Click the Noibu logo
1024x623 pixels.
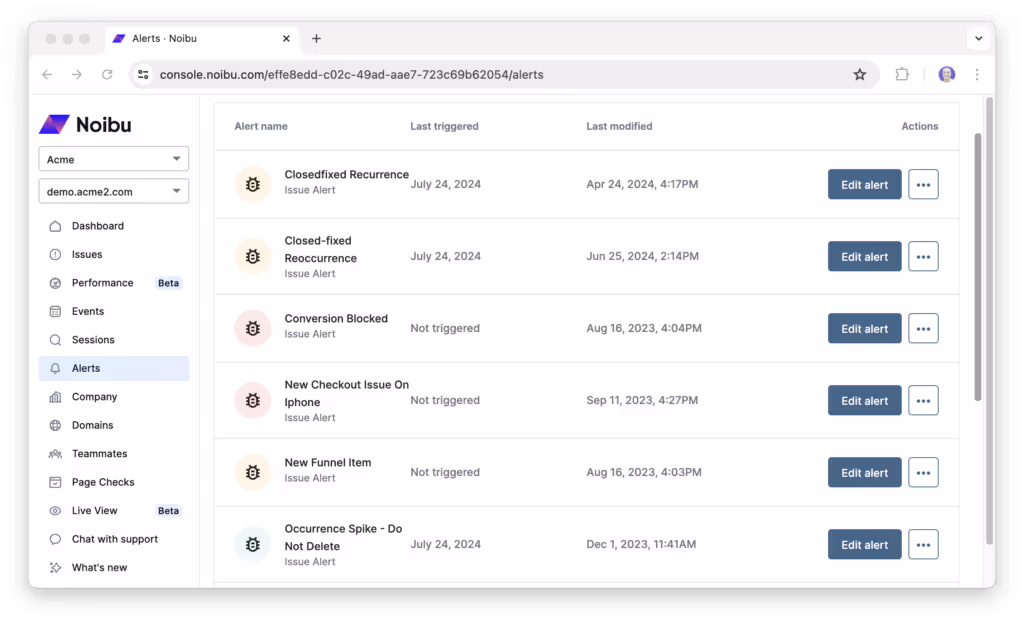[x=85, y=124]
